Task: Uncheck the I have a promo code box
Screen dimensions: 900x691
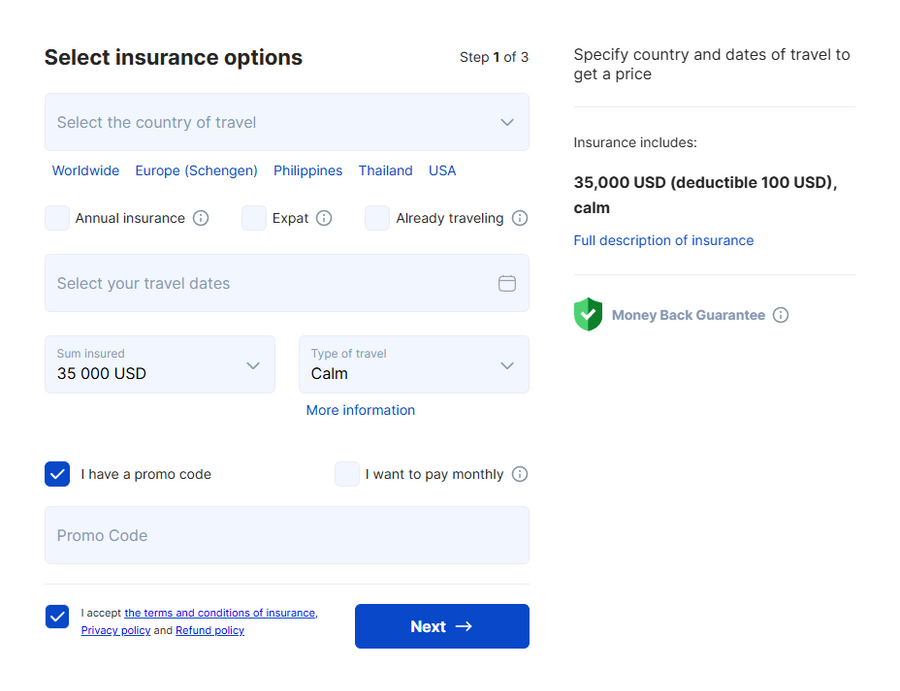Action: [x=57, y=474]
